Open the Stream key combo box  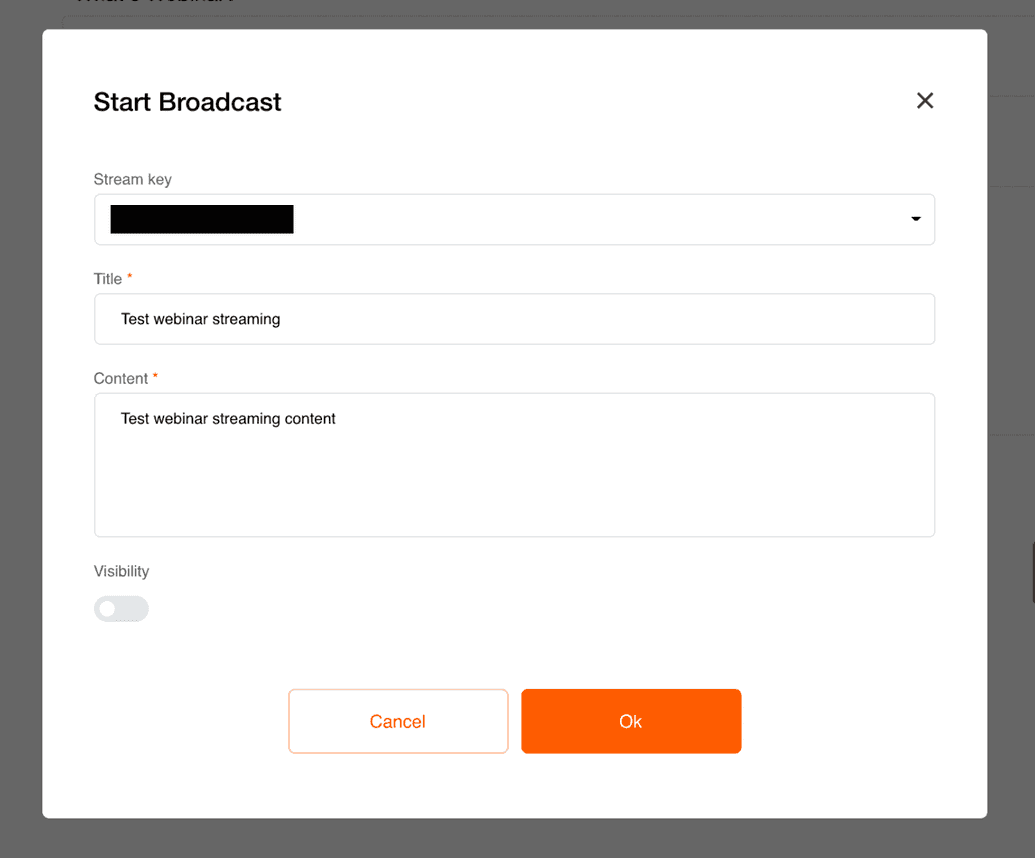pos(514,219)
